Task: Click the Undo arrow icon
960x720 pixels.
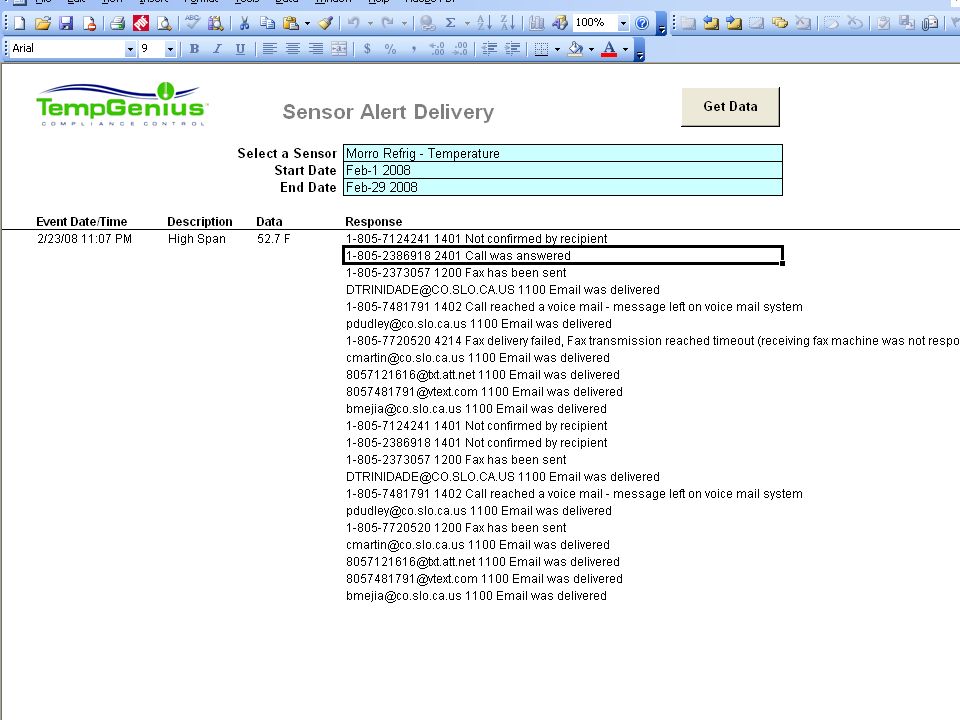Action: 354,24
